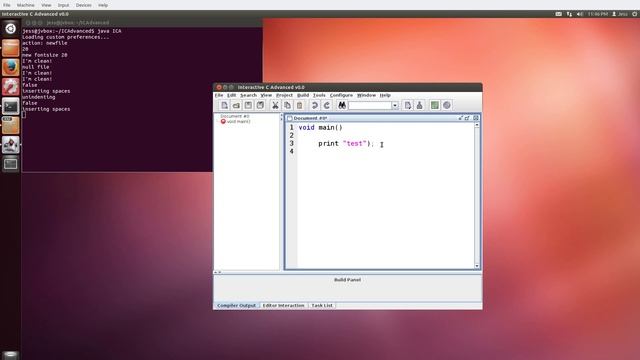Click the split pane collapse arrows
This screenshot has width=640, height=360.
pos(218,272)
